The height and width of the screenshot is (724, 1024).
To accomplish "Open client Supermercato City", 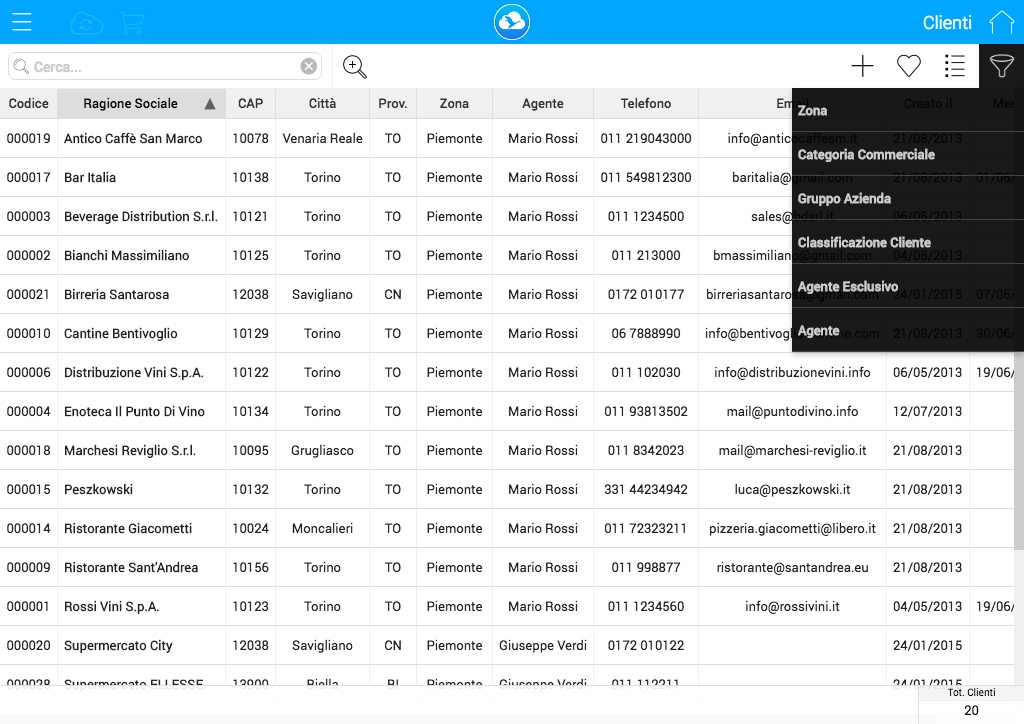I will (x=118, y=646).
